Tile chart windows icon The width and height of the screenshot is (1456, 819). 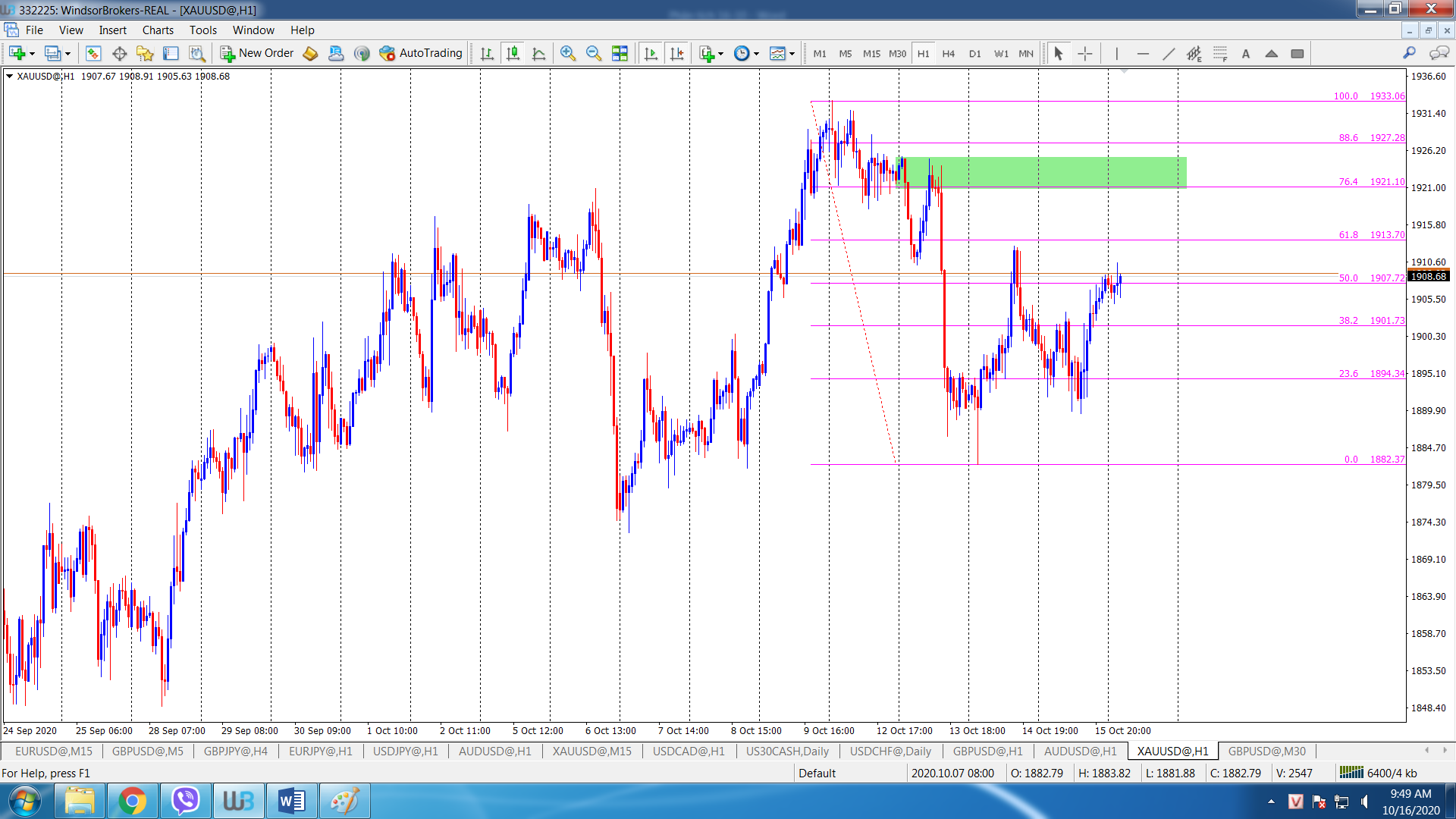[620, 53]
